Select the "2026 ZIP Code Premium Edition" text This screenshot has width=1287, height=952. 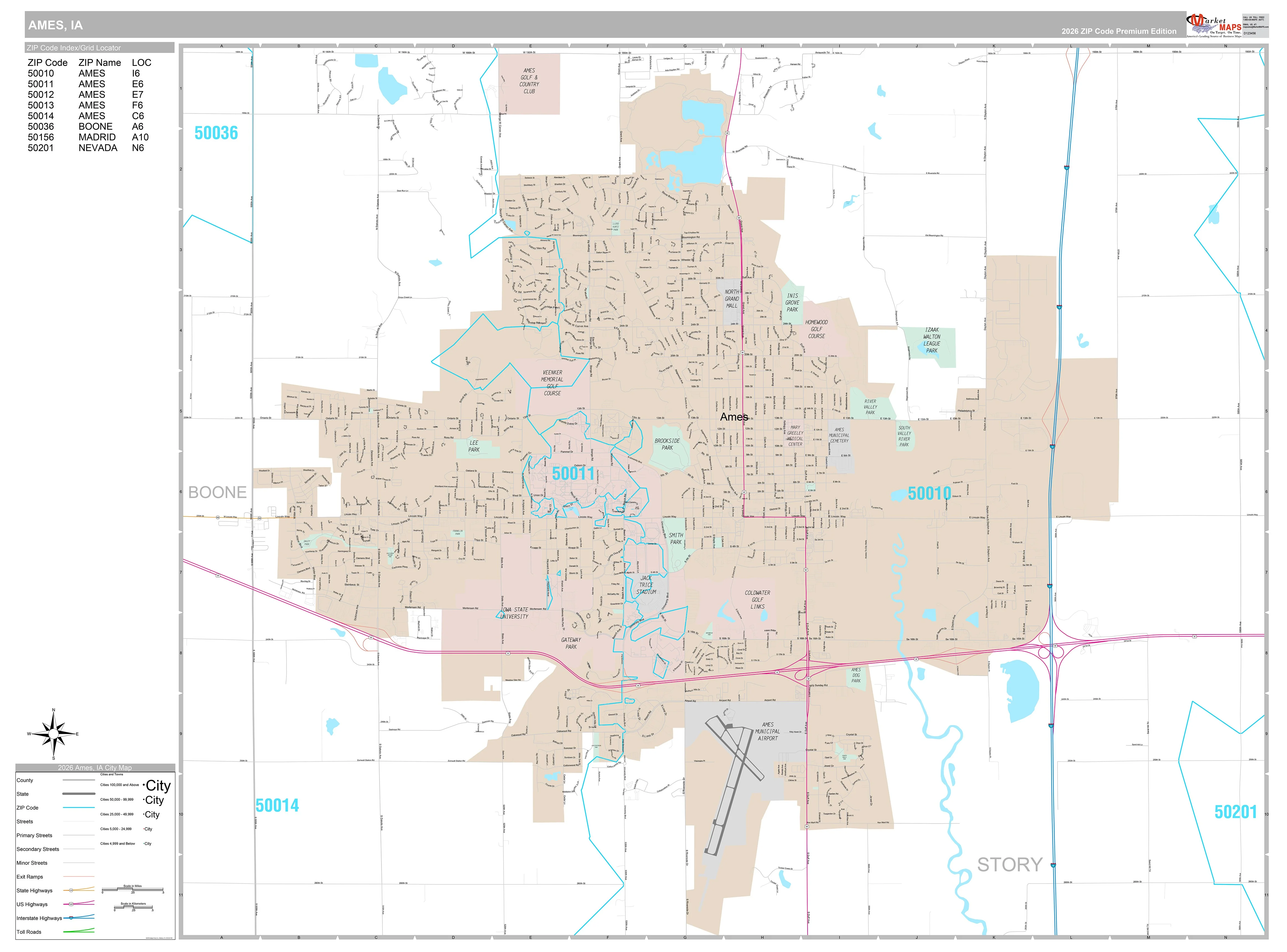pyautogui.click(x=1119, y=31)
